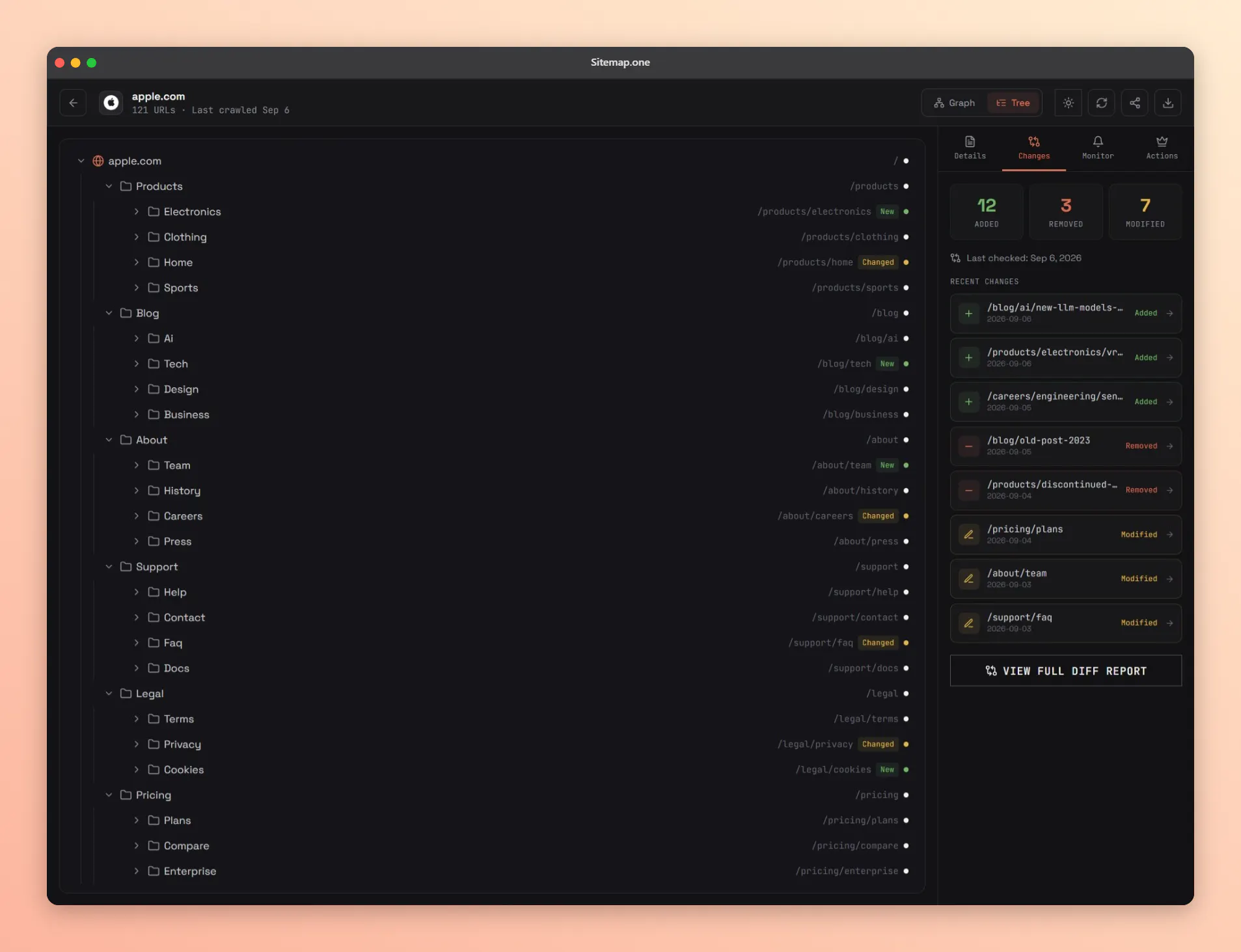The image size is (1241, 952).
Task: Toggle the light/dark theme sun icon
Action: [1068, 103]
